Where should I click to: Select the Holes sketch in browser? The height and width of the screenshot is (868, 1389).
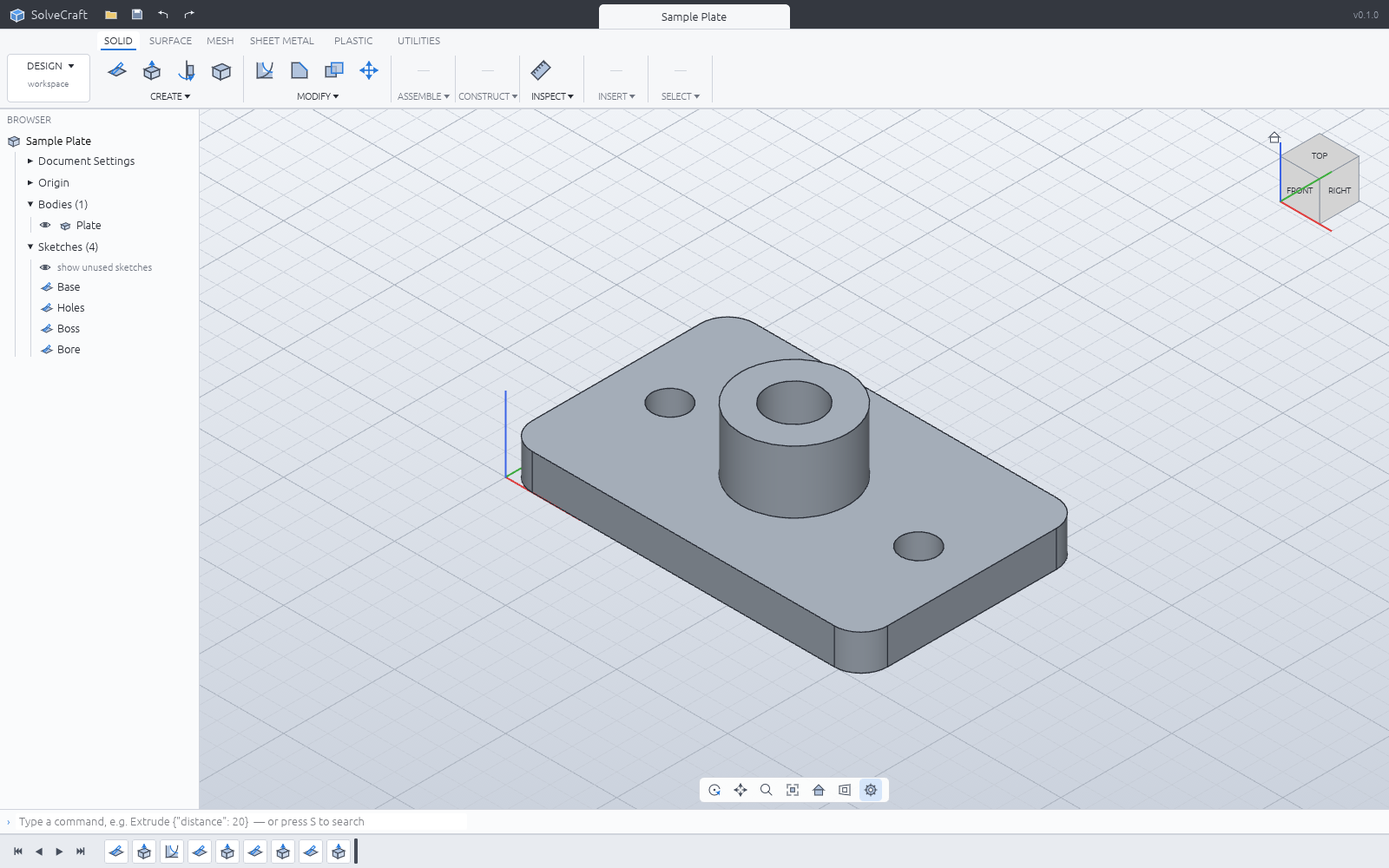pos(71,307)
